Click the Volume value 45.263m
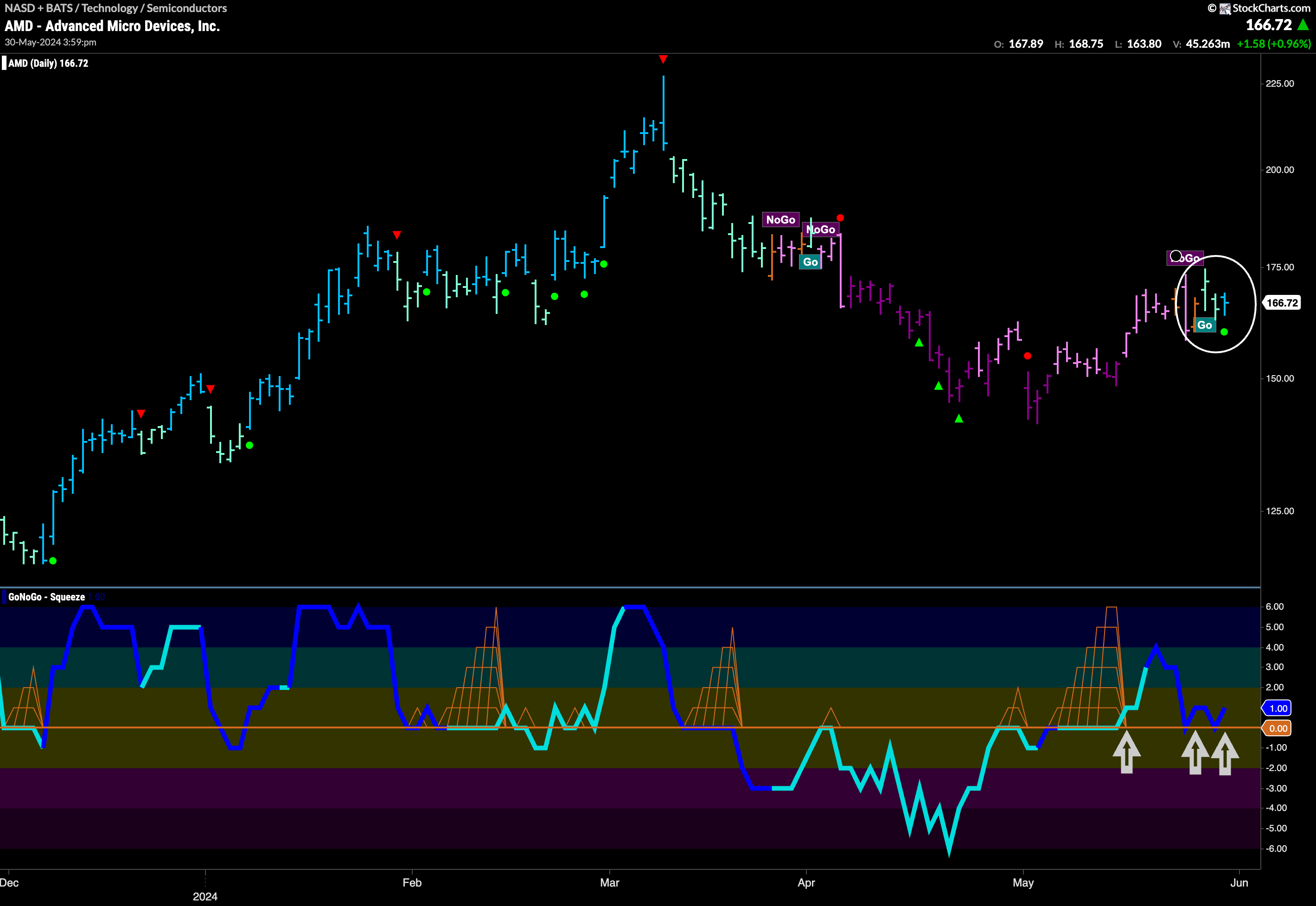This screenshot has width=1316, height=906. 1207,44
